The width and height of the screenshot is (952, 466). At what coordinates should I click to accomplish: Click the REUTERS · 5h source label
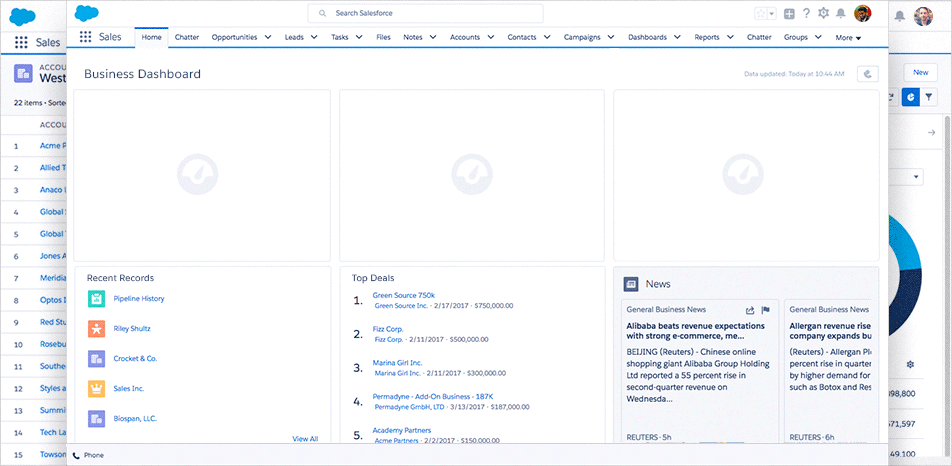click(x=649, y=437)
